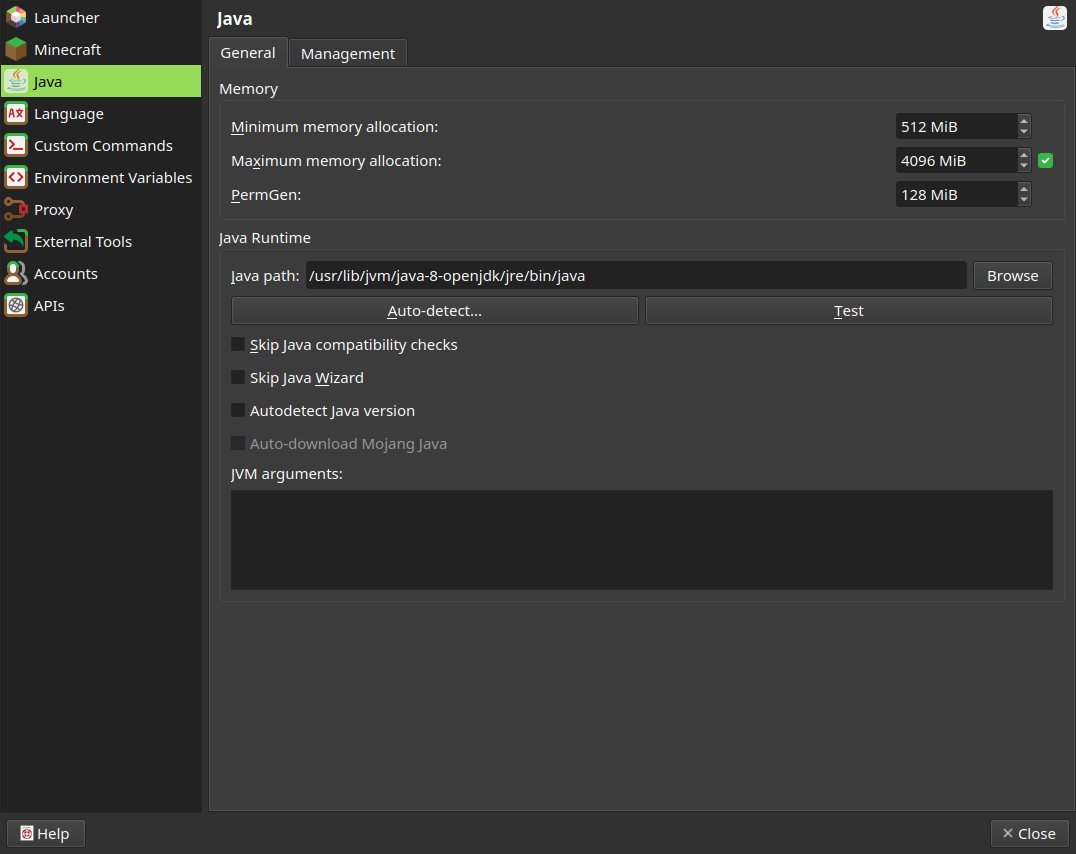Screen dimensions: 1076x854
Task: Tick the Autodetect Java version checkbox
Action: [238, 411]
